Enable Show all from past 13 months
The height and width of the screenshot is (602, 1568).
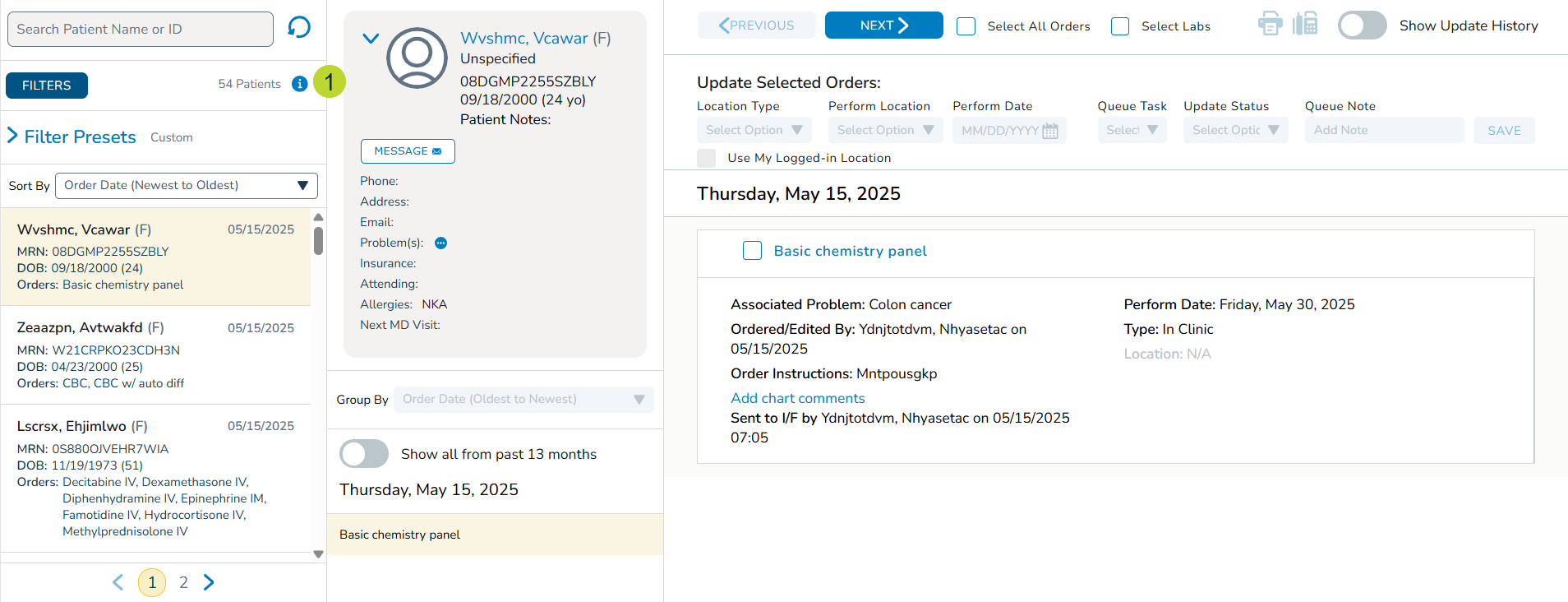[x=364, y=454]
